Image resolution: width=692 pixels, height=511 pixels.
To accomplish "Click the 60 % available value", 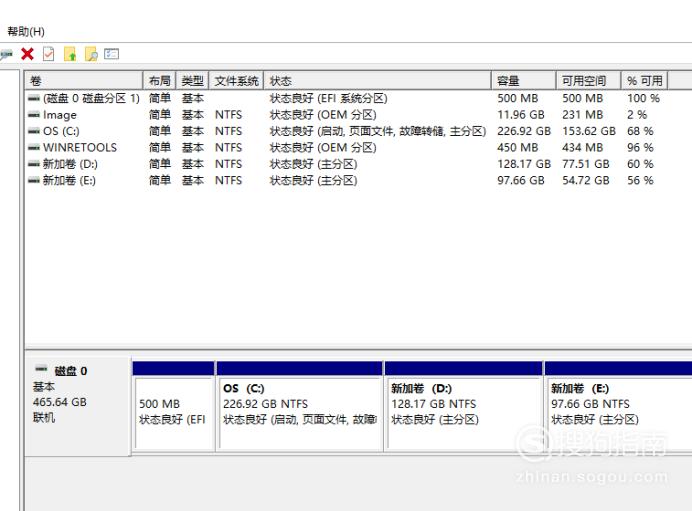I will [x=640, y=164].
